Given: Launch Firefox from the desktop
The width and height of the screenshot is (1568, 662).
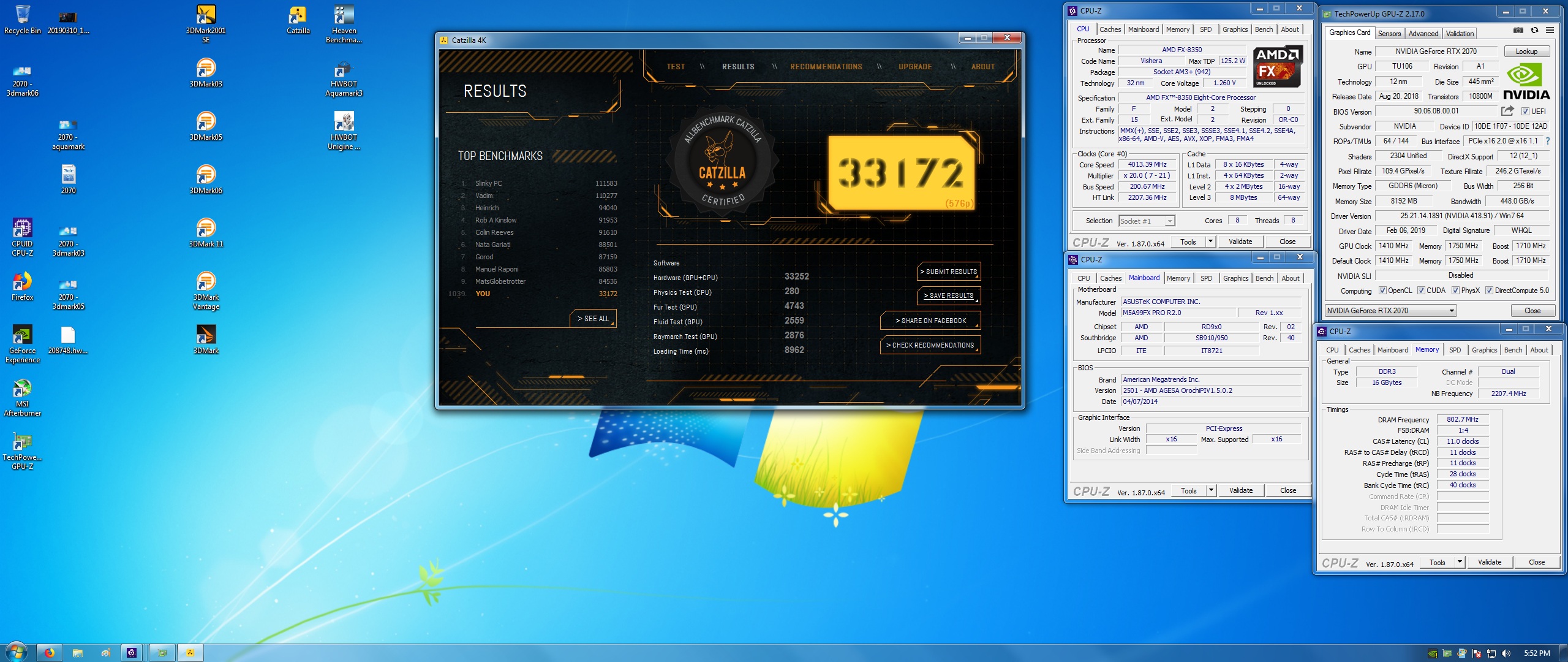Looking at the screenshot, I should tap(23, 286).
